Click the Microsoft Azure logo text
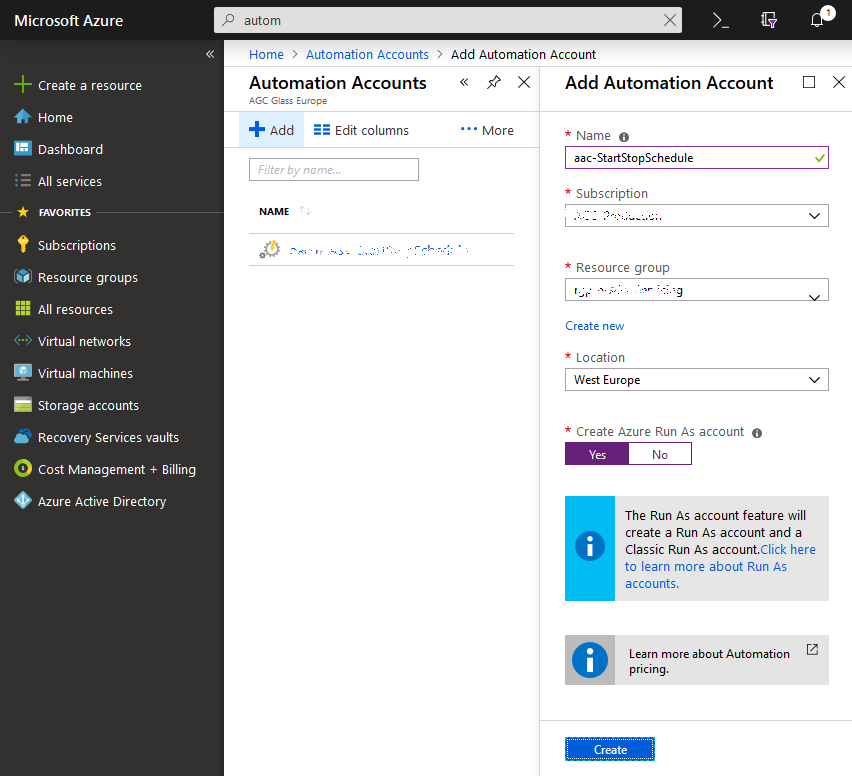 (68, 21)
